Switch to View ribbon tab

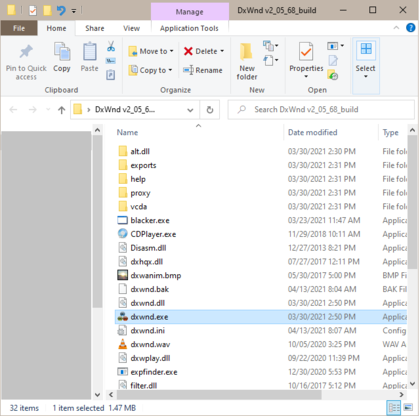point(131,28)
